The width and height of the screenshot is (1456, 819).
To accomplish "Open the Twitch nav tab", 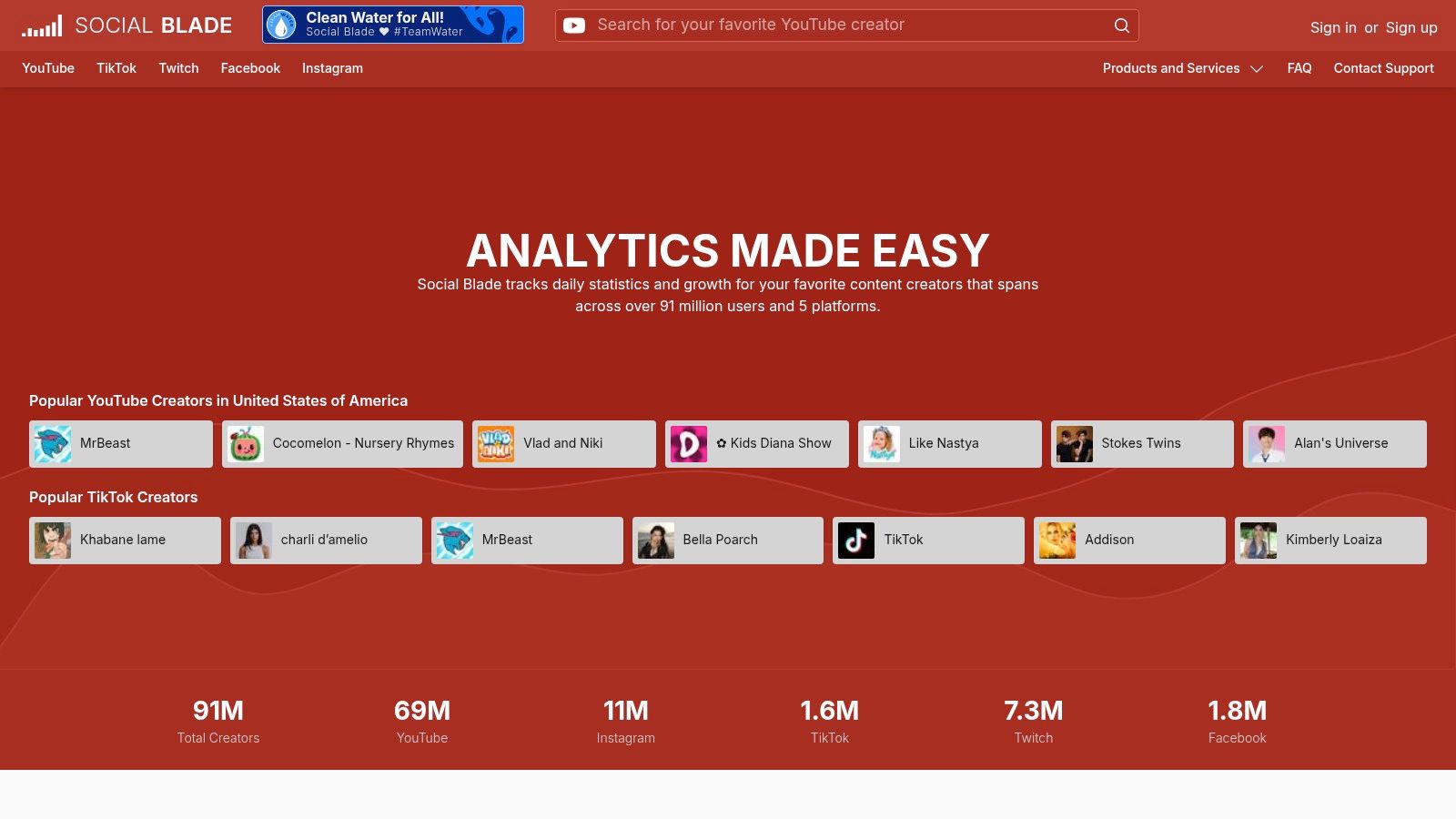I will pyautogui.click(x=178, y=68).
